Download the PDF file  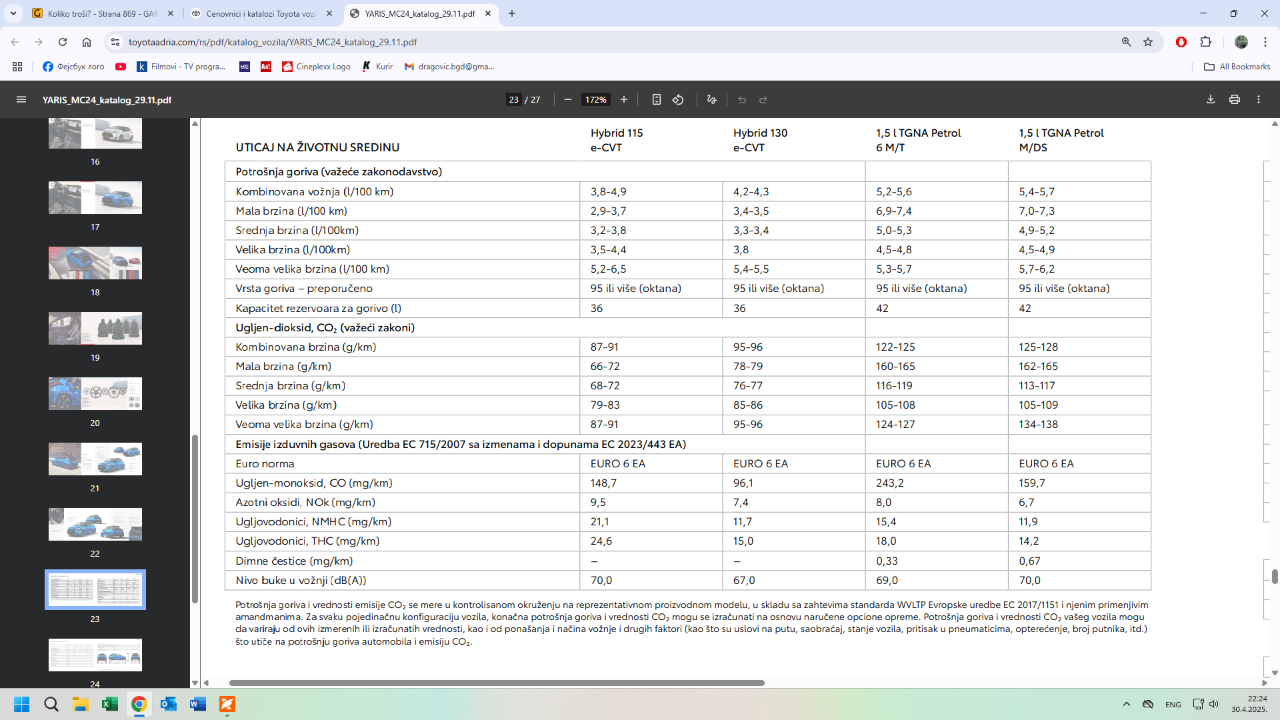coord(1210,100)
